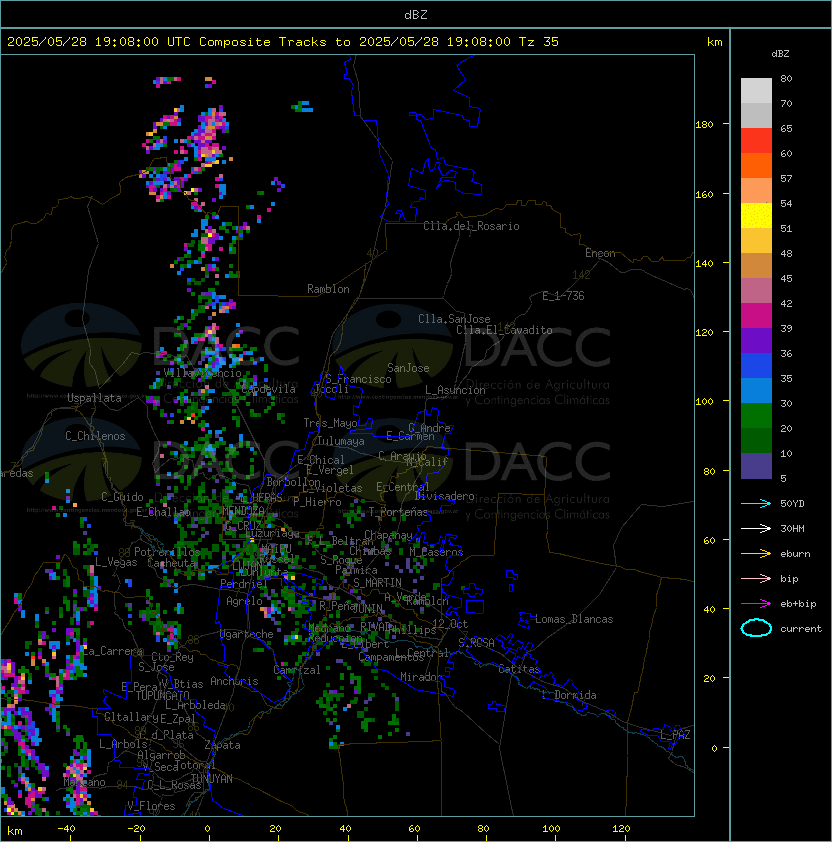The image size is (832, 842).
Task: Click the 'C_Guido' place label
Action: [122, 497]
